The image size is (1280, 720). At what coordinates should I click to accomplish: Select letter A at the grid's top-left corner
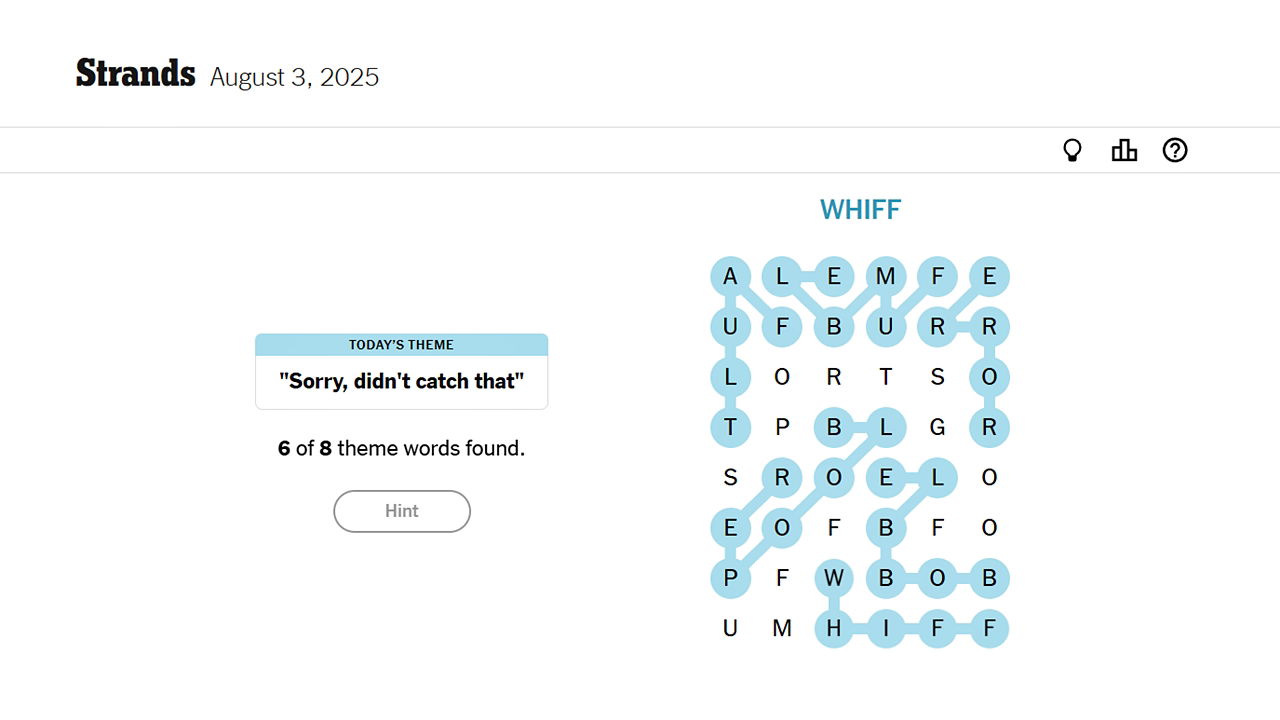[x=730, y=276]
